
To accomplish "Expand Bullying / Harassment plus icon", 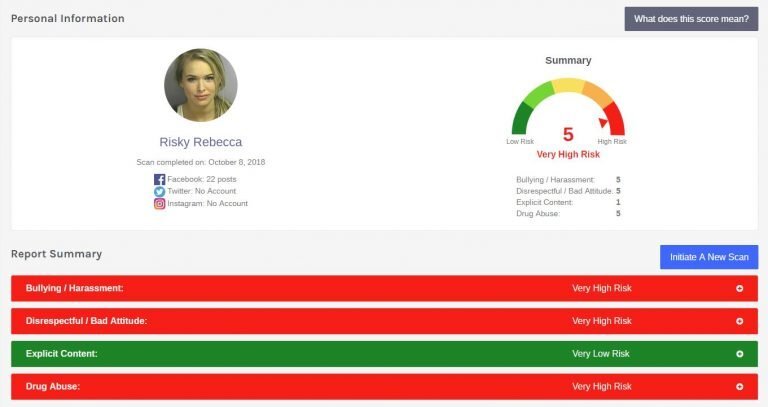I will 740,288.
